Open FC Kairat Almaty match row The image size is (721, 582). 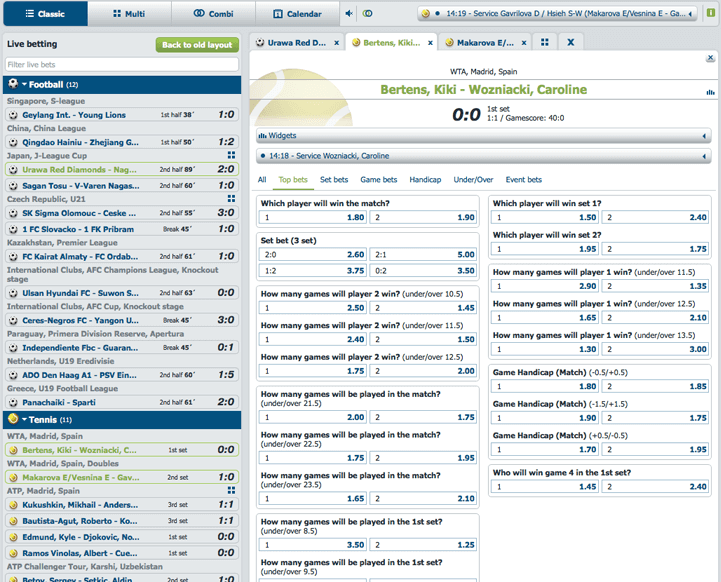click(x=122, y=257)
